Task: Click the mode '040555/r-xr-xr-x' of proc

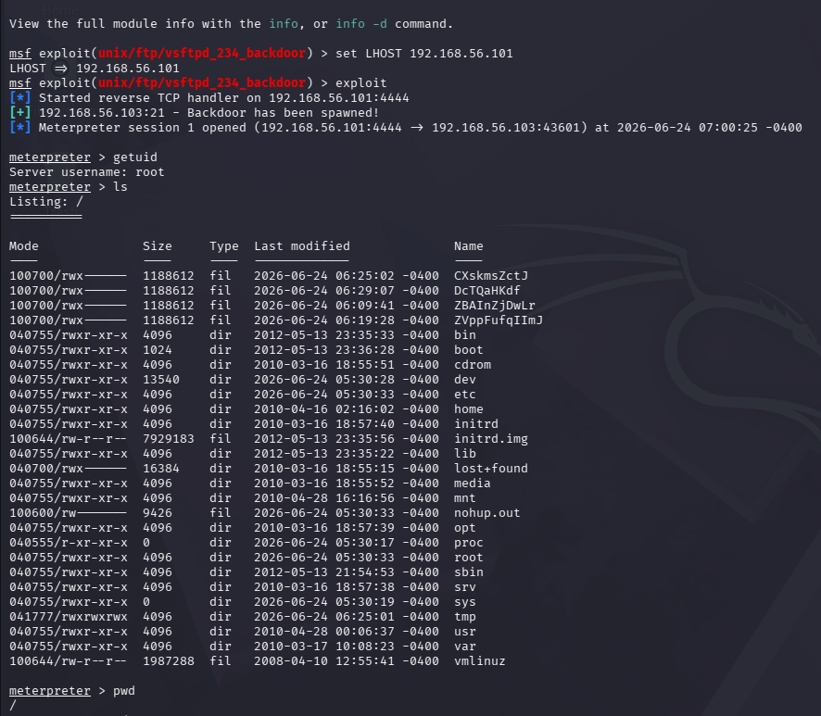Action: click(x=68, y=543)
